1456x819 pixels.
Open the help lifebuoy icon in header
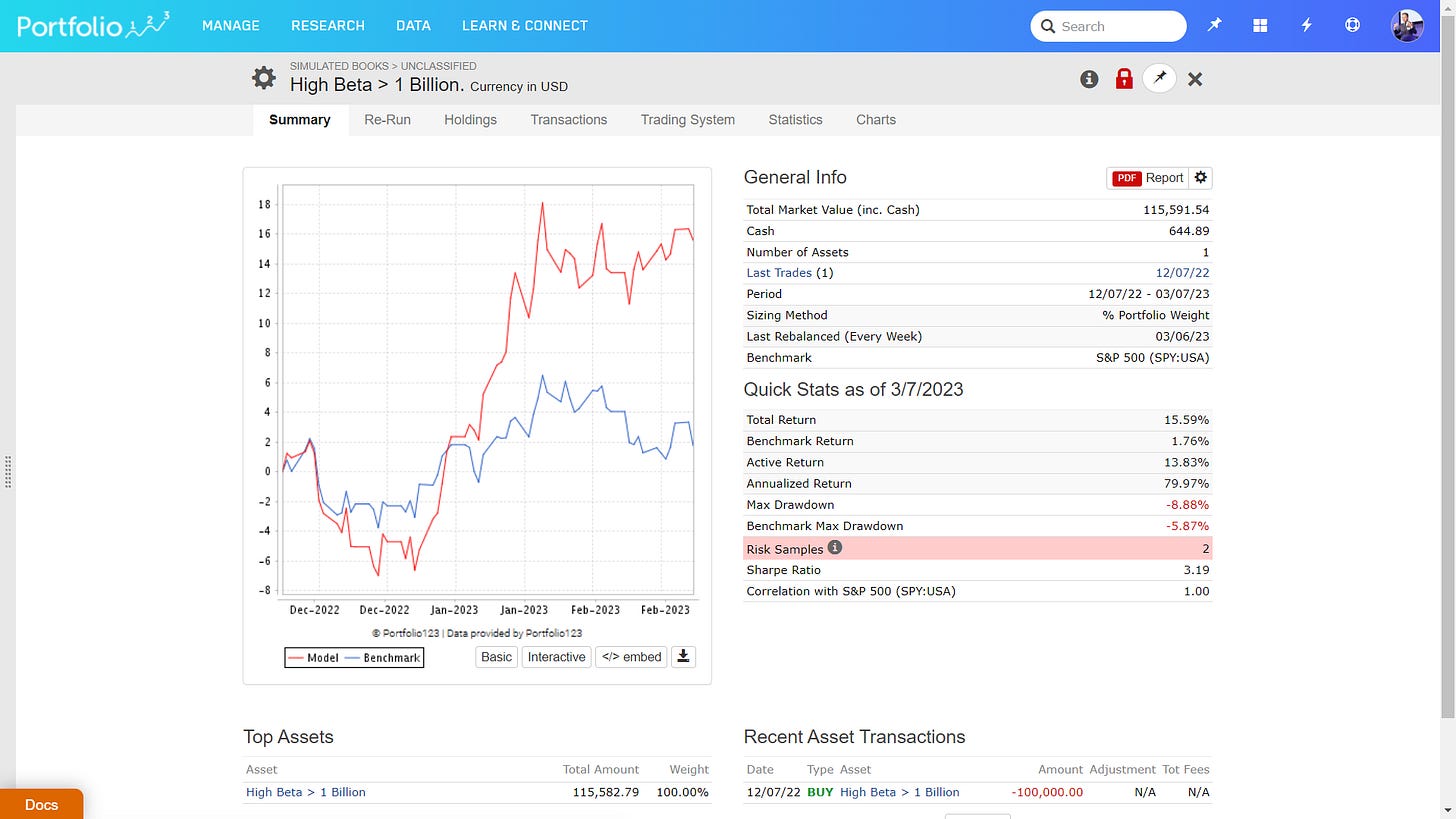tap(1352, 26)
